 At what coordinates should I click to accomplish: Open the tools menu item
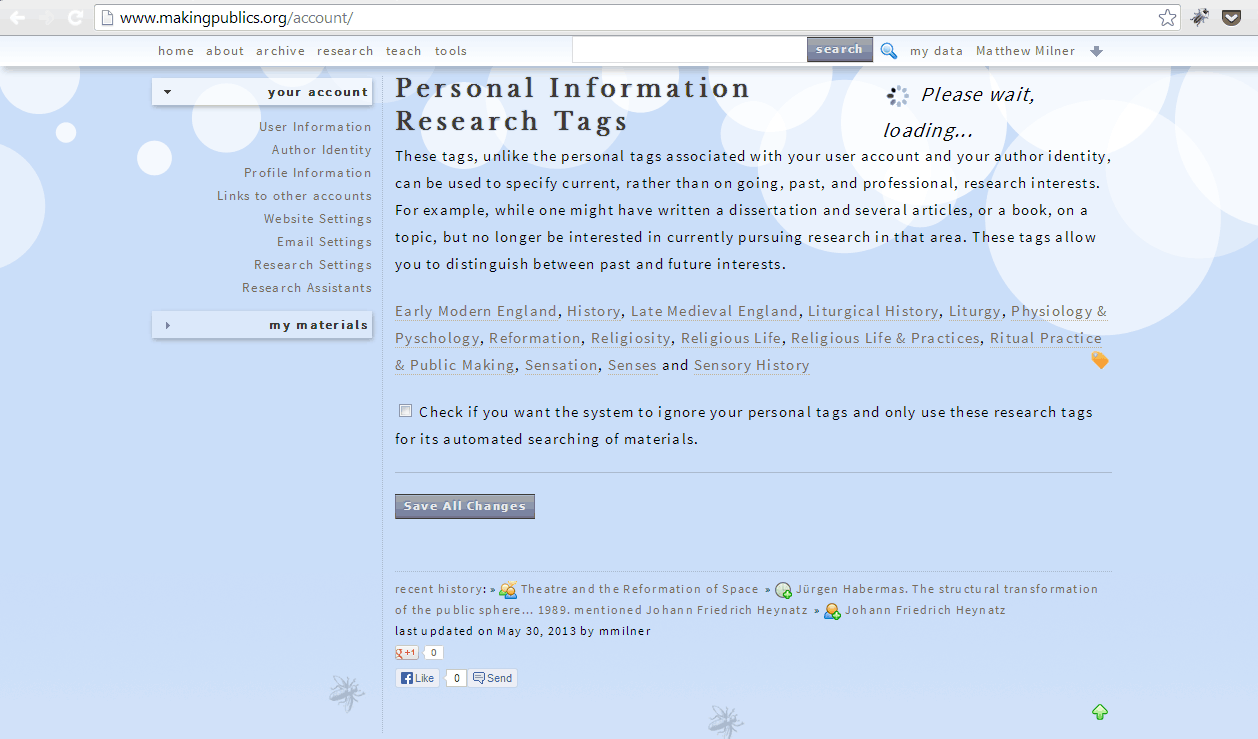(451, 51)
